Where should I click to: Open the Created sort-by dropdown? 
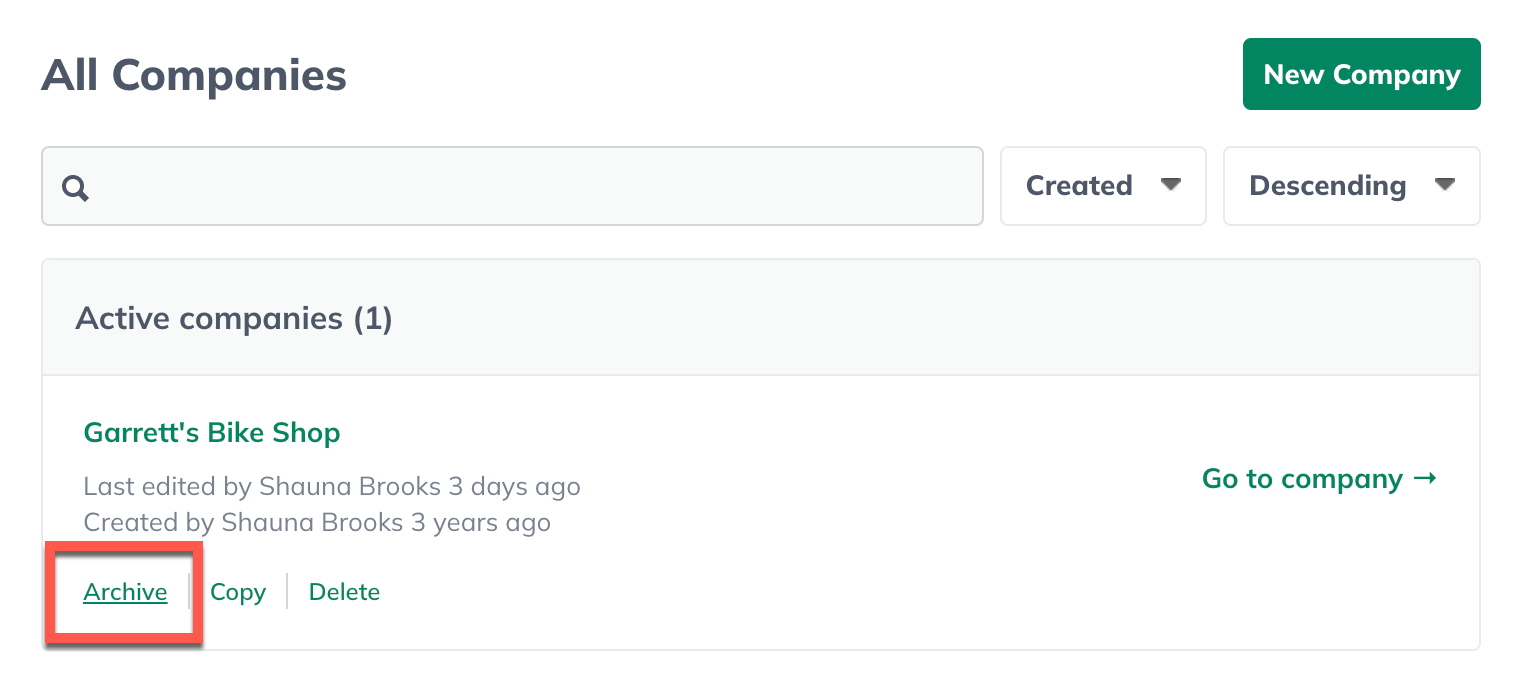(x=1103, y=186)
